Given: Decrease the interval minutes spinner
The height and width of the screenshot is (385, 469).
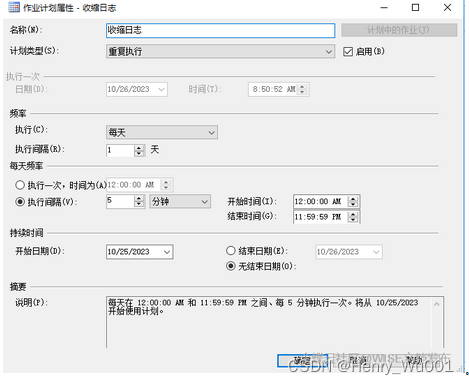Looking at the screenshot, I should pyautogui.click(x=139, y=204).
